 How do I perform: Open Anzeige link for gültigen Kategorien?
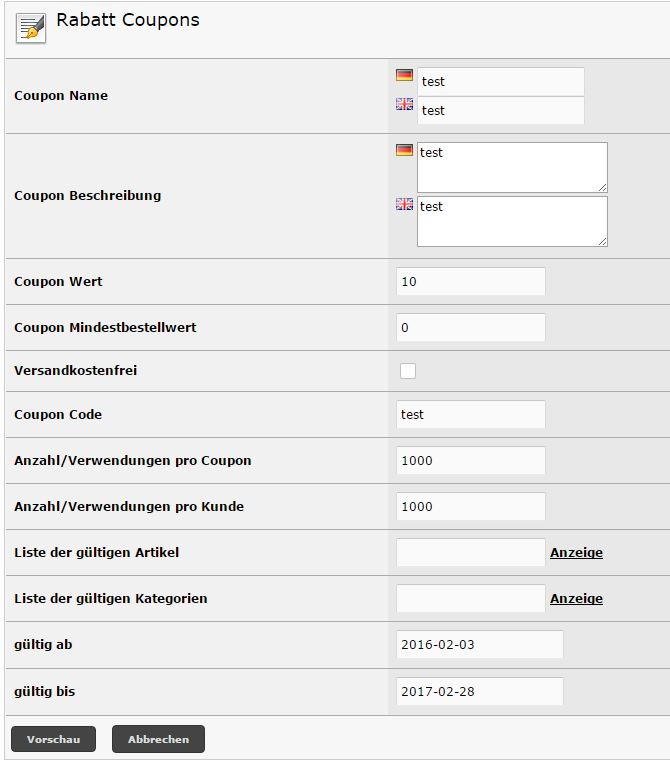[x=576, y=599]
